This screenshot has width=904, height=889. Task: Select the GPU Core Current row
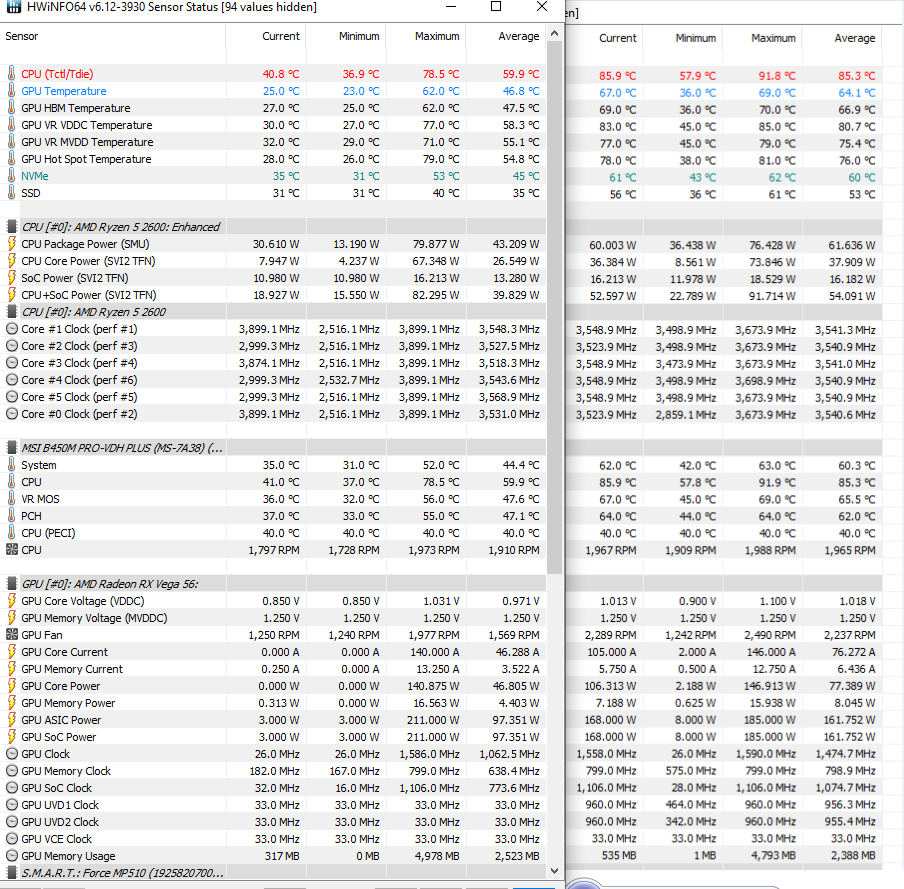pos(273,652)
